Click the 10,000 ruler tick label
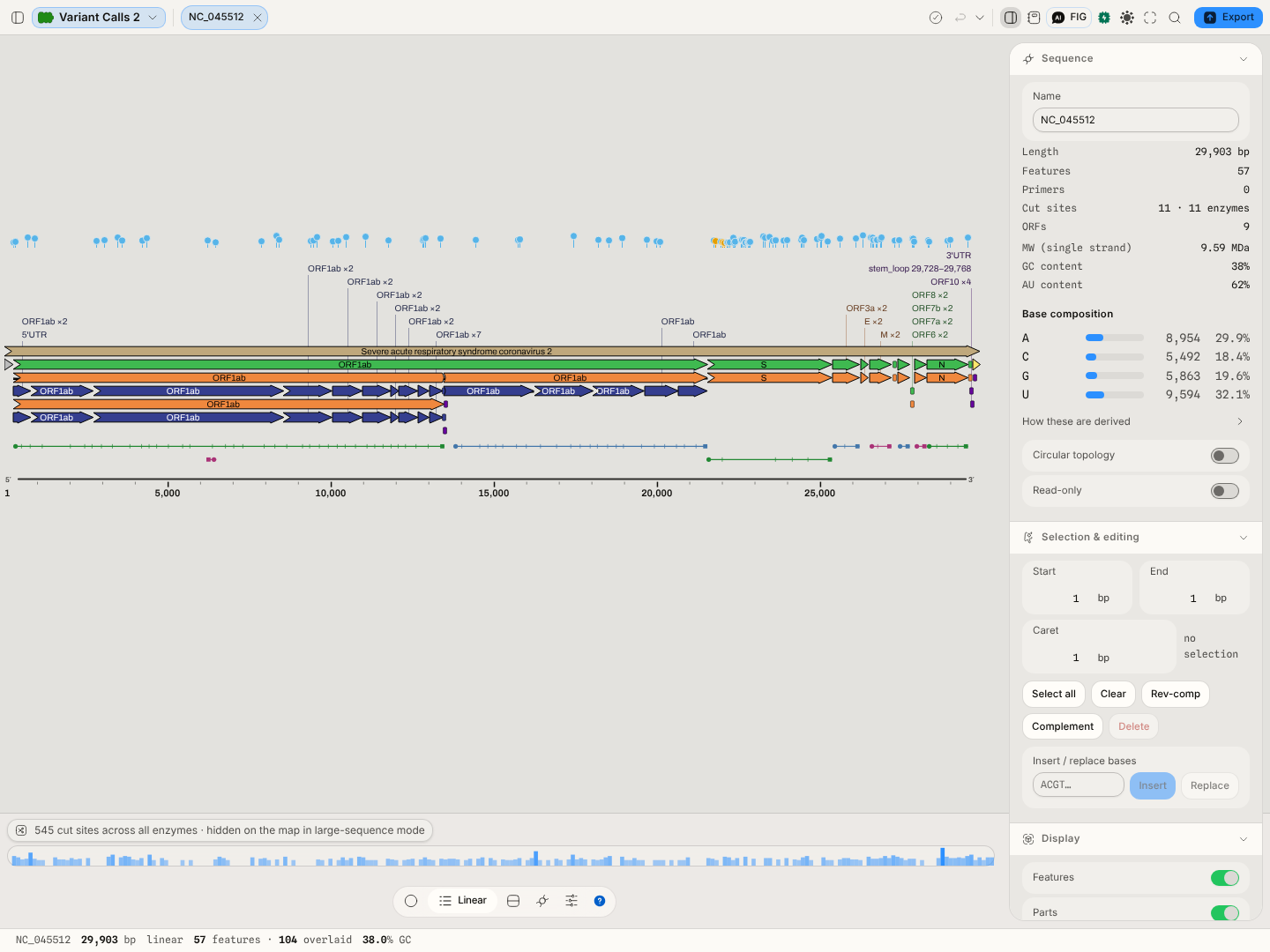The width and height of the screenshot is (1270, 952). point(331,494)
